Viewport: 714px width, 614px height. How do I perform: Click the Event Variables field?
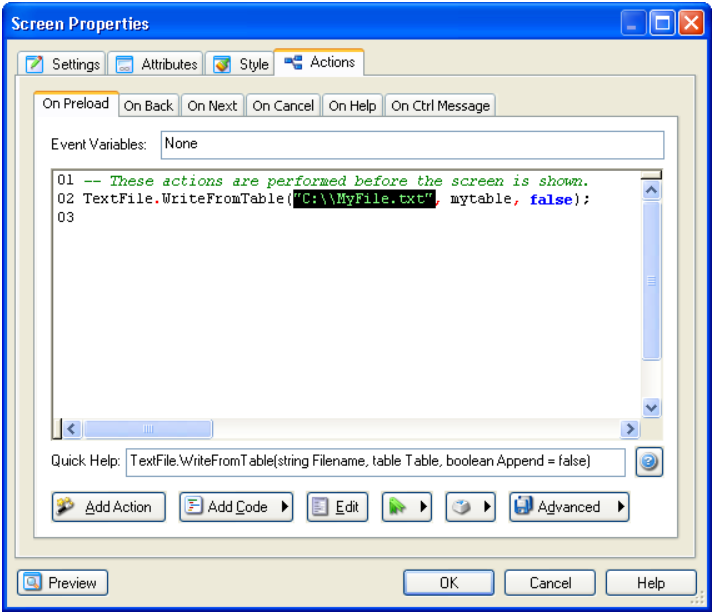[412, 145]
